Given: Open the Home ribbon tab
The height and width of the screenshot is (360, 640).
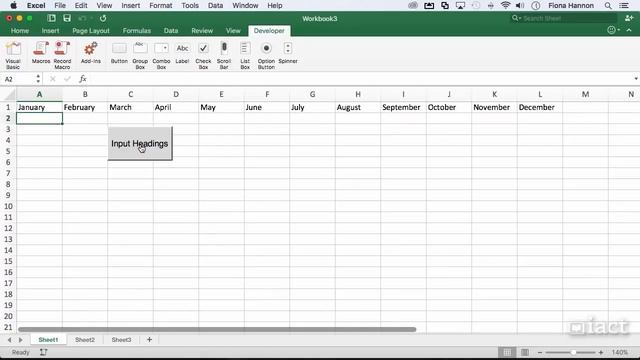Looking at the screenshot, I should (x=20, y=31).
